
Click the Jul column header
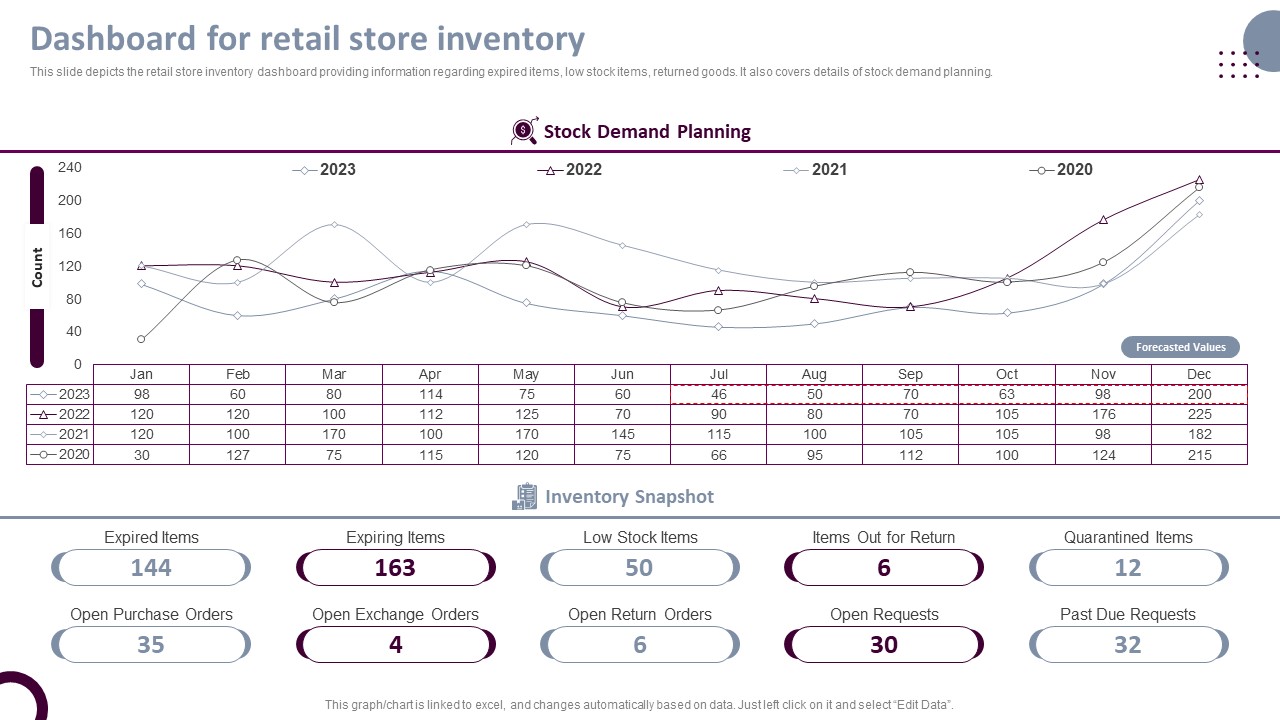coord(718,374)
